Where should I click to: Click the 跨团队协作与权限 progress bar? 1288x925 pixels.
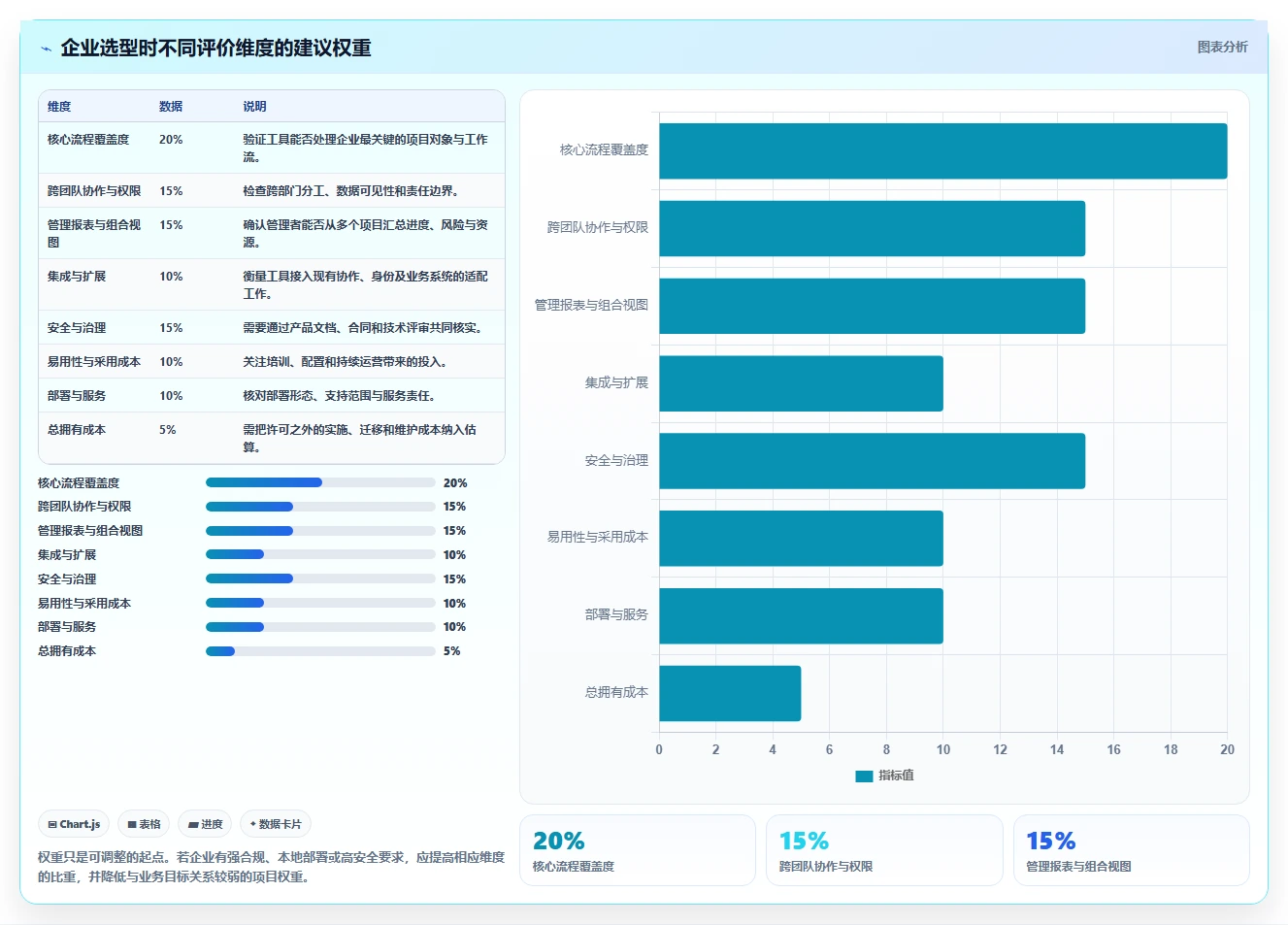tap(320, 507)
